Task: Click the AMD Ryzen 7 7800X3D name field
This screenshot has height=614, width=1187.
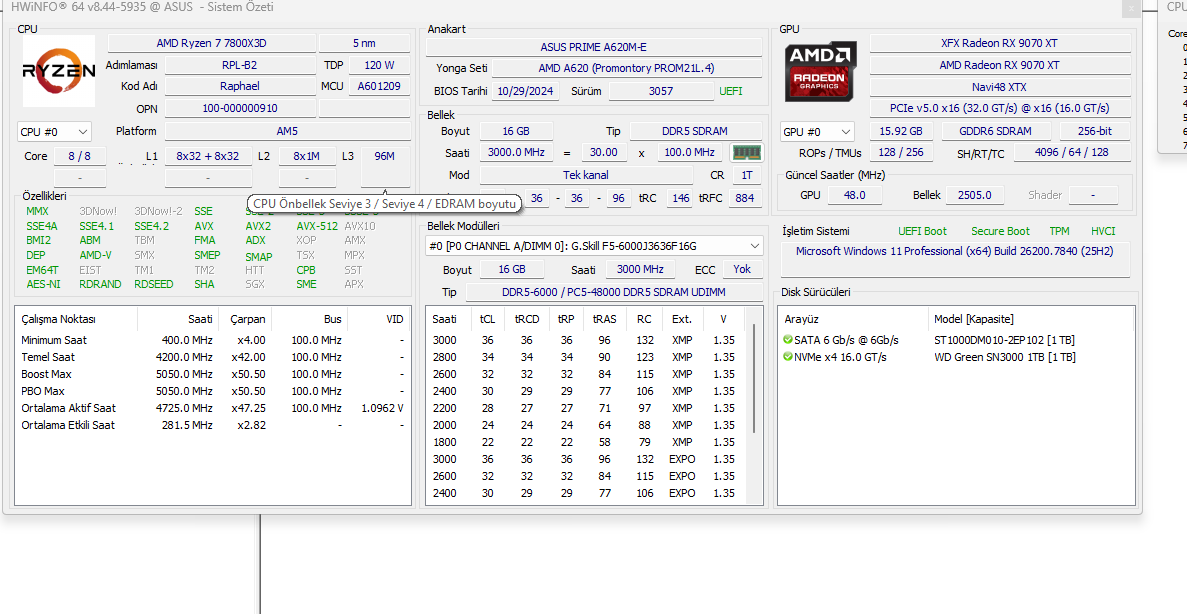Action: click(x=211, y=43)
